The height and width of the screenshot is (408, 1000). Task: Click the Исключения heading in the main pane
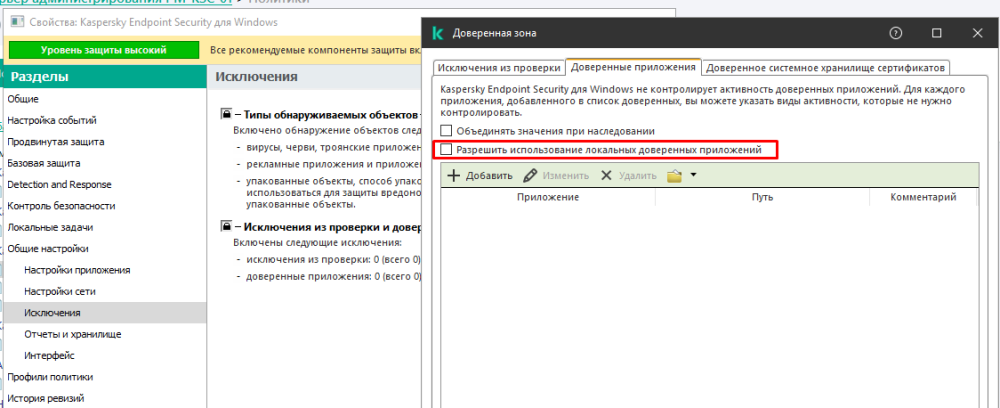tap(256, 77)
